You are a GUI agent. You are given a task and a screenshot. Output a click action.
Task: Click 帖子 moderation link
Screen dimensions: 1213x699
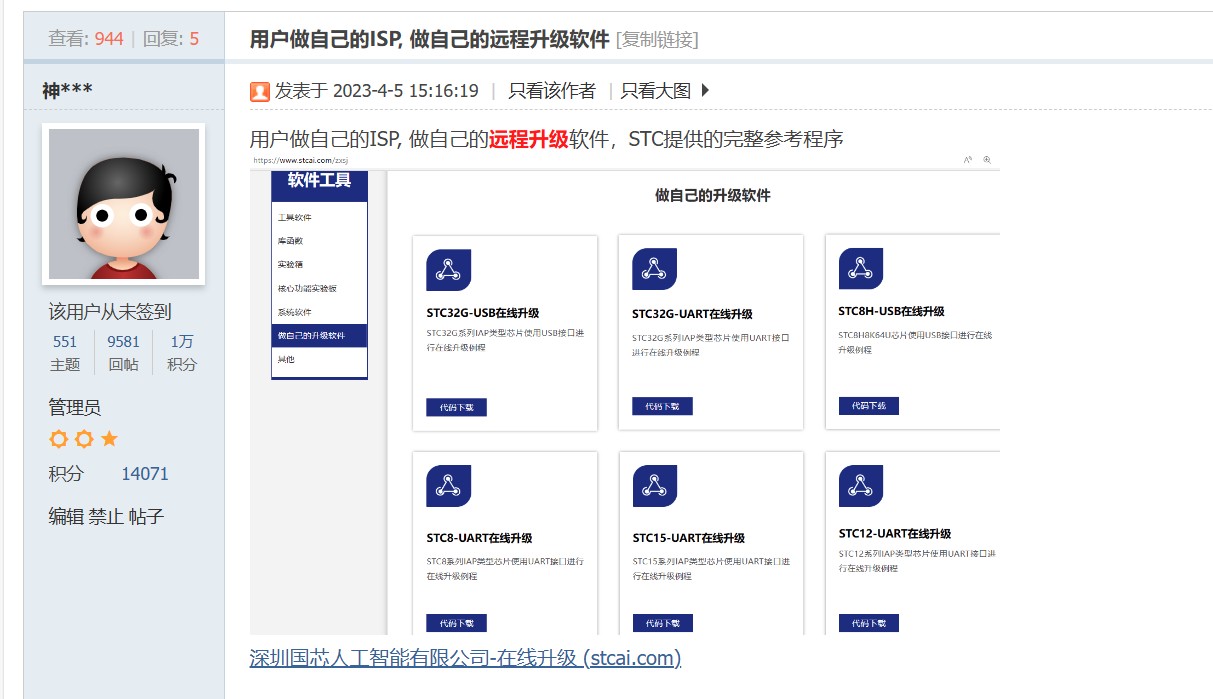click(x=146, y=517)
